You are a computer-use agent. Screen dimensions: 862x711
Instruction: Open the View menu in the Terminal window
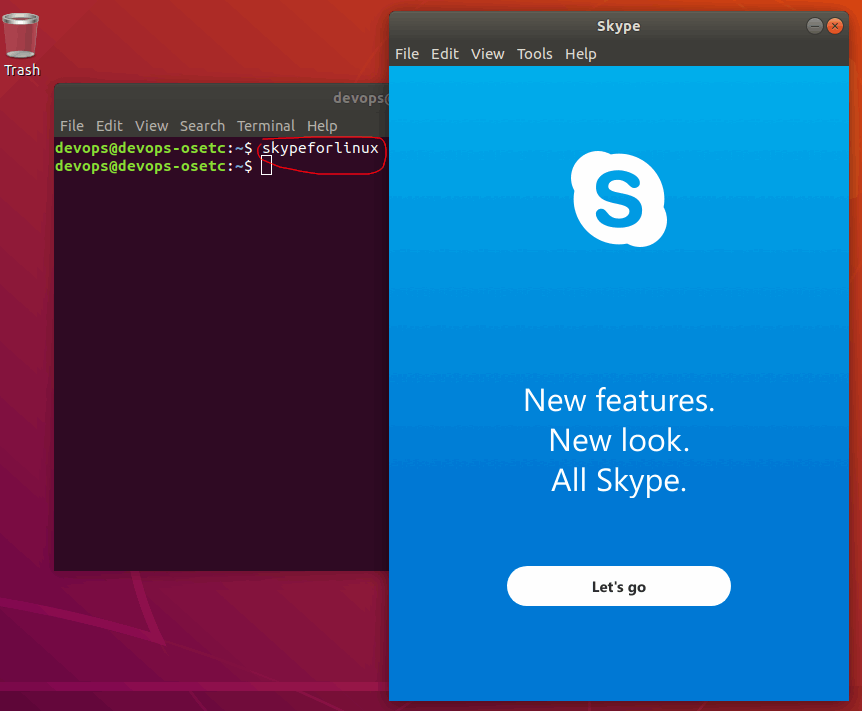tap(152, 126)
